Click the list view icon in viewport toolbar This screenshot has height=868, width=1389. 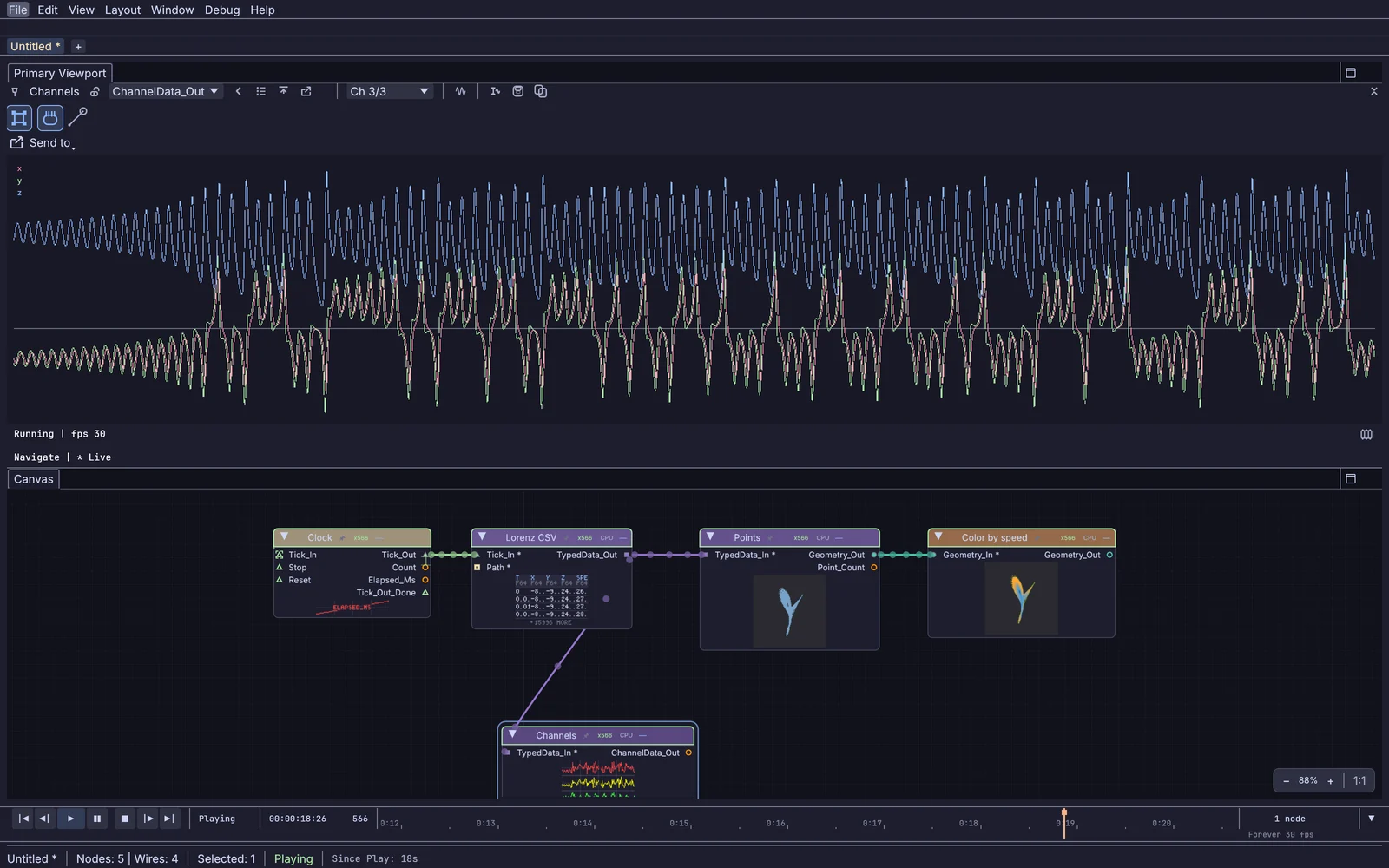[x=260, y=91]
